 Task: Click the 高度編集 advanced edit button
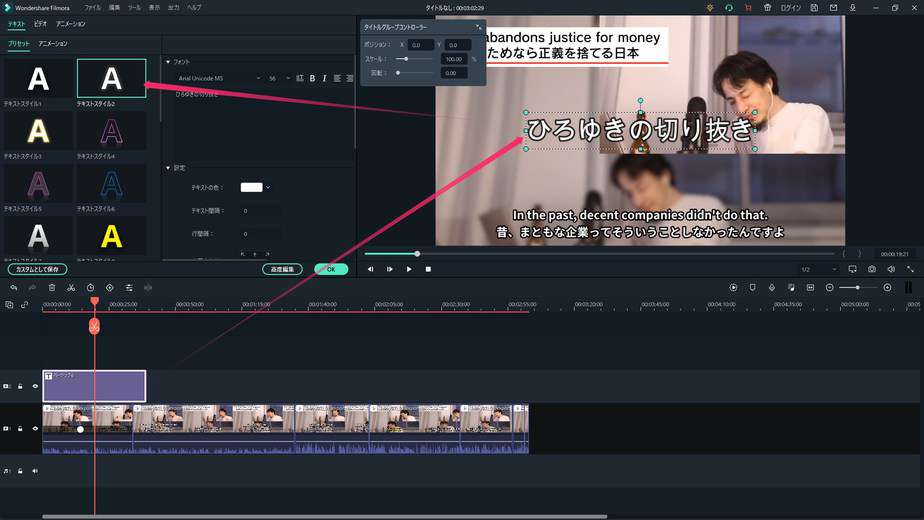coord(282,269)
